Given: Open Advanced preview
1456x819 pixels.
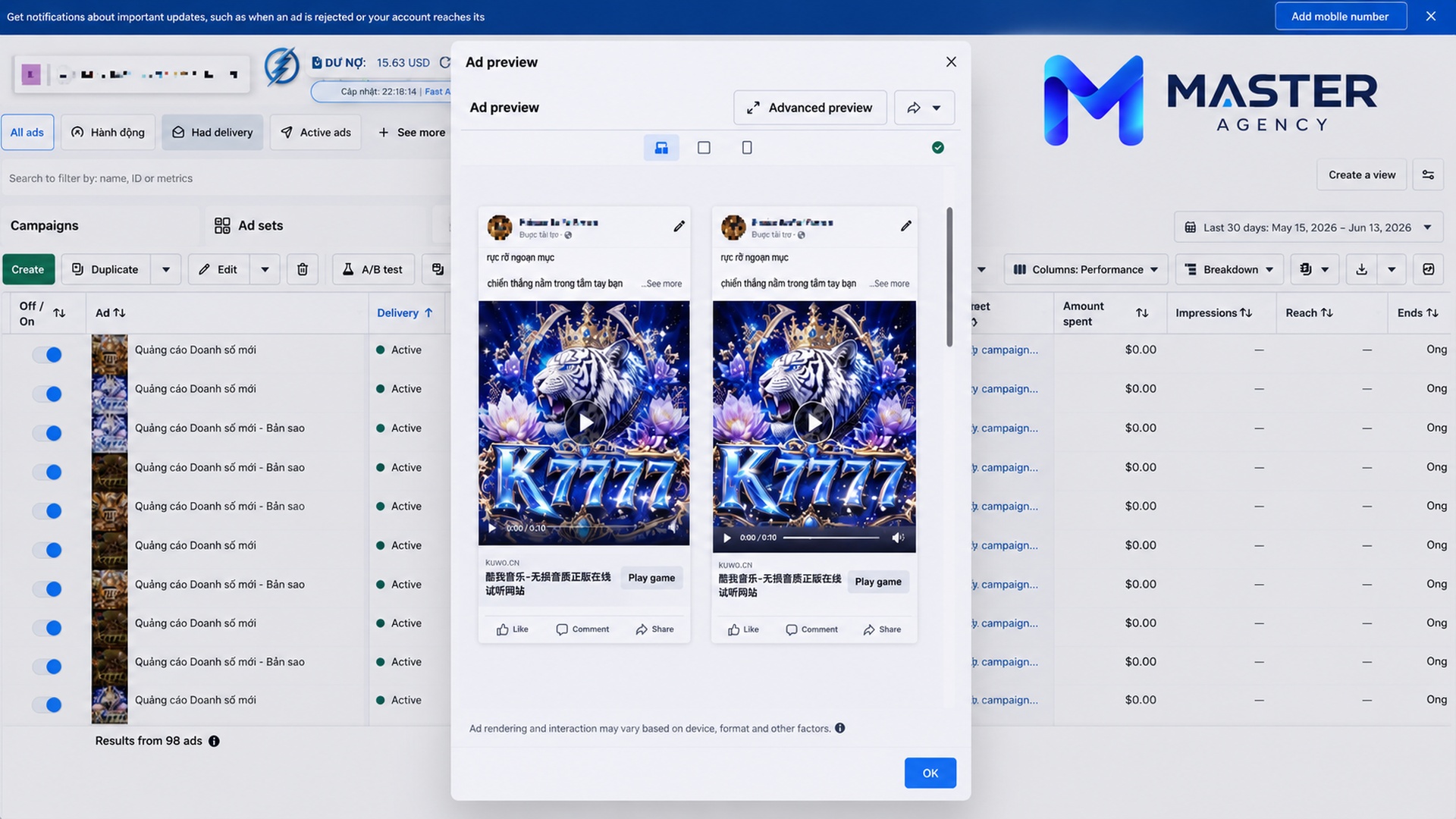Looking at the screenshot, I should coord(810,108).
